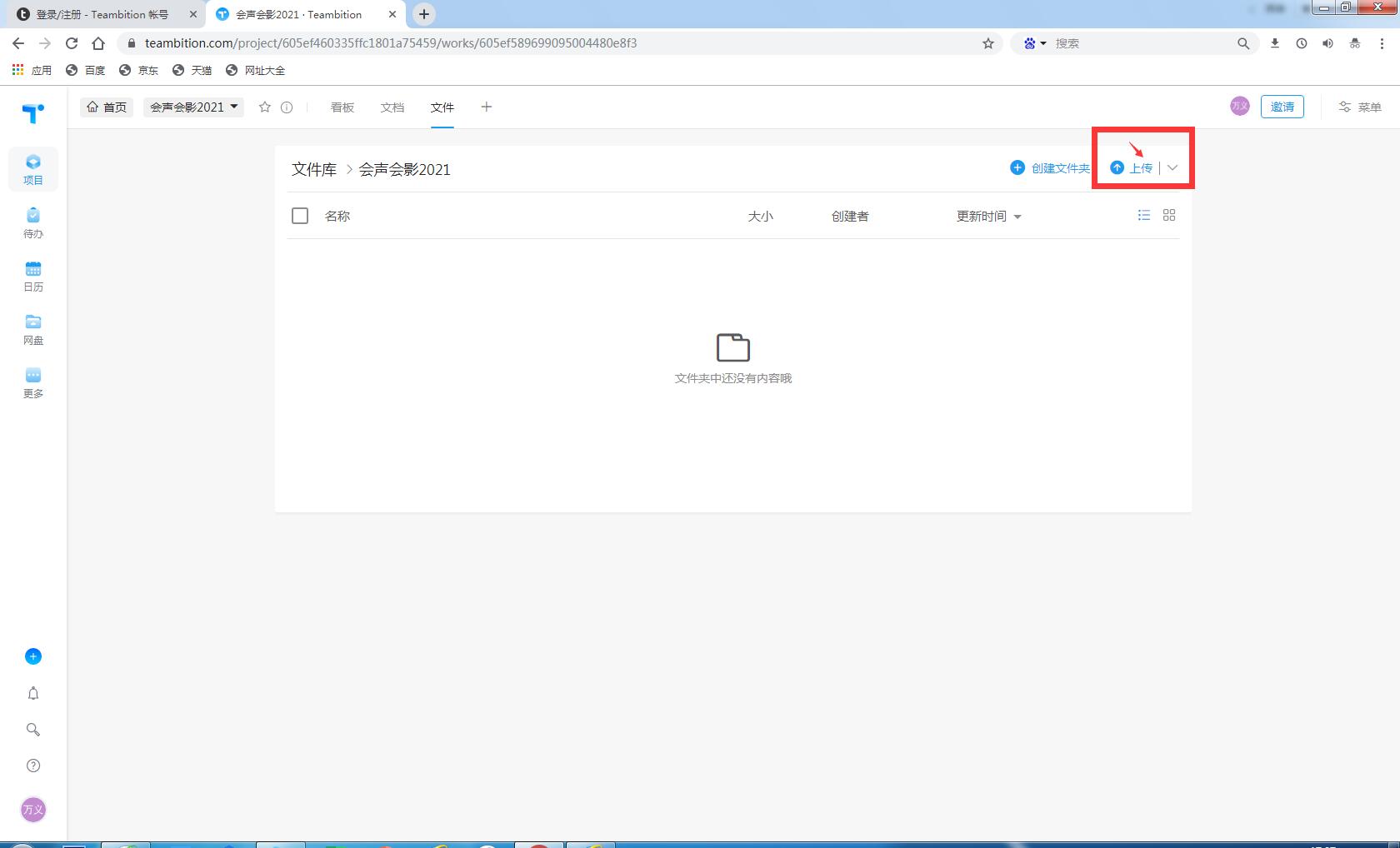Screen dimensions: 1400x848
Task: Switch to list view layout
Action: (x=1144, y=215)
